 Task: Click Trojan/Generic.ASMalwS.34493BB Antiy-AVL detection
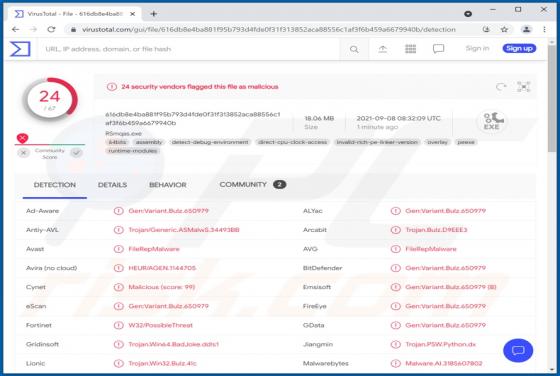(184, 230)
